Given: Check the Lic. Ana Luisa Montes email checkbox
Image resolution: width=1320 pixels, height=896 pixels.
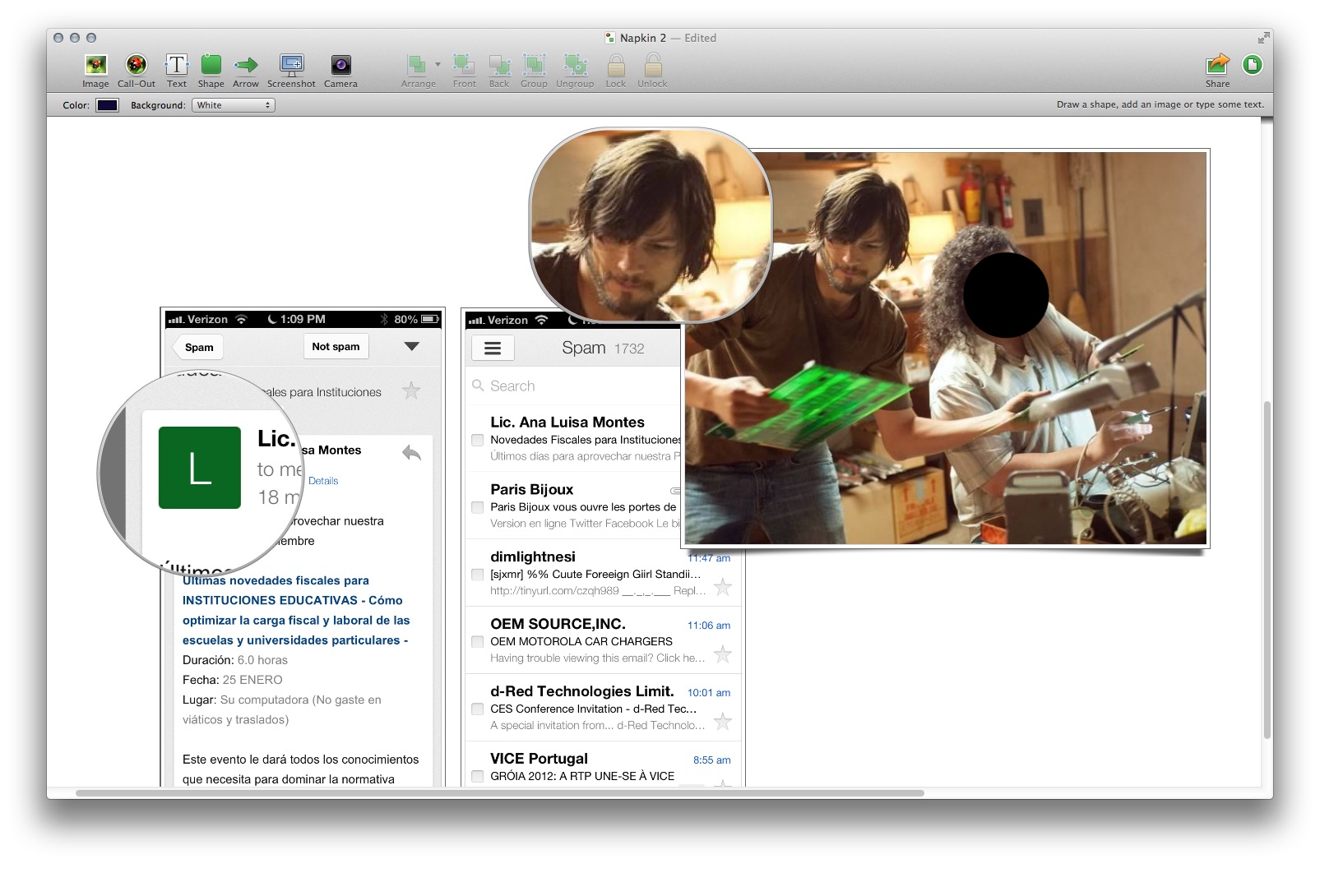Looking at the screenshot, I should [477, 440].
